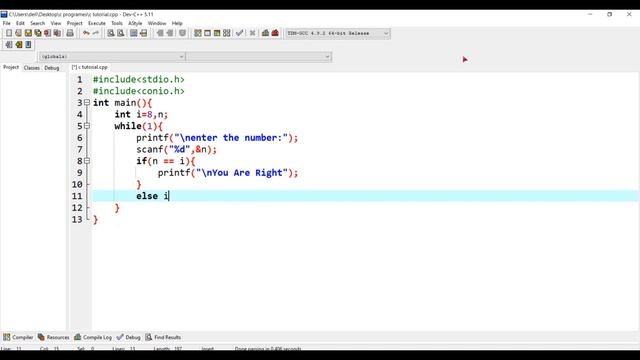Place cursor after 'else i' on line 11

click(169, 196)
